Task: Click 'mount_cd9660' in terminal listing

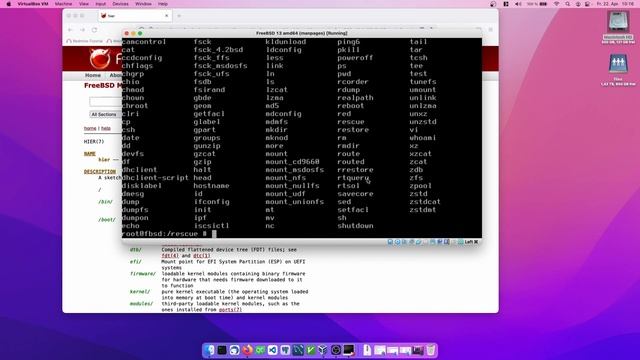Action: pos(292,162)
